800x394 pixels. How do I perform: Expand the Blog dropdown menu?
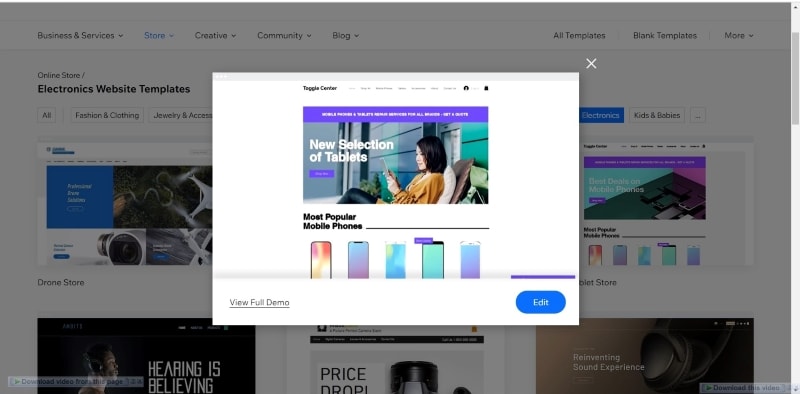(x=345, y=35)
